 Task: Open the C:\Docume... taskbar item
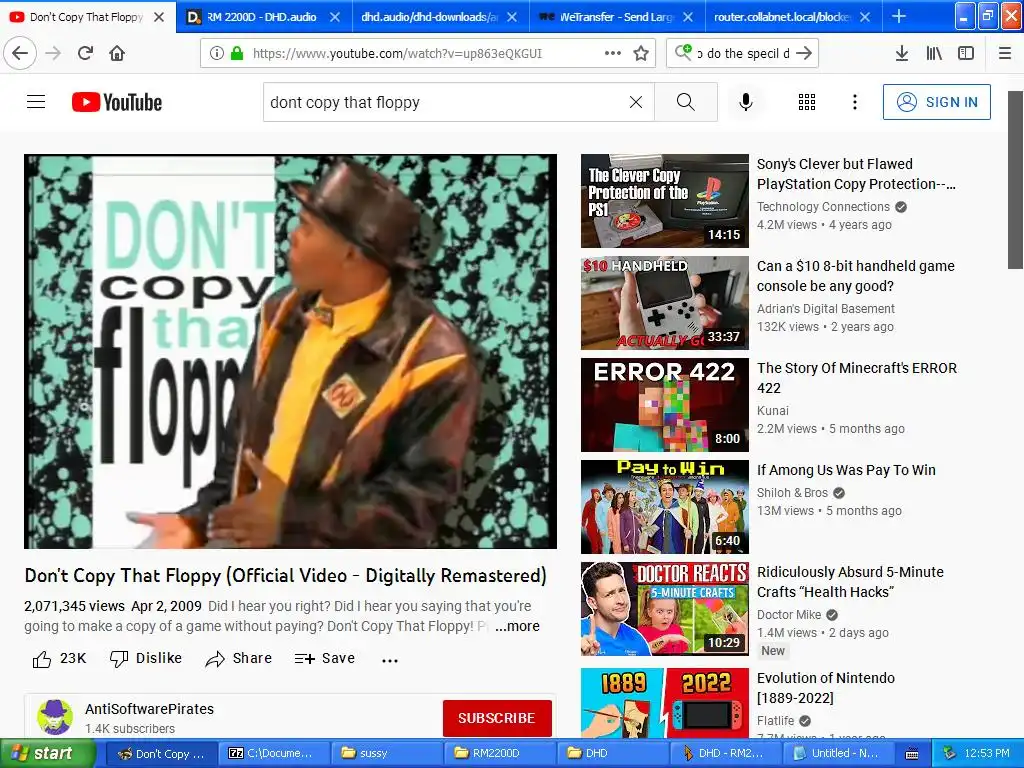274,754
